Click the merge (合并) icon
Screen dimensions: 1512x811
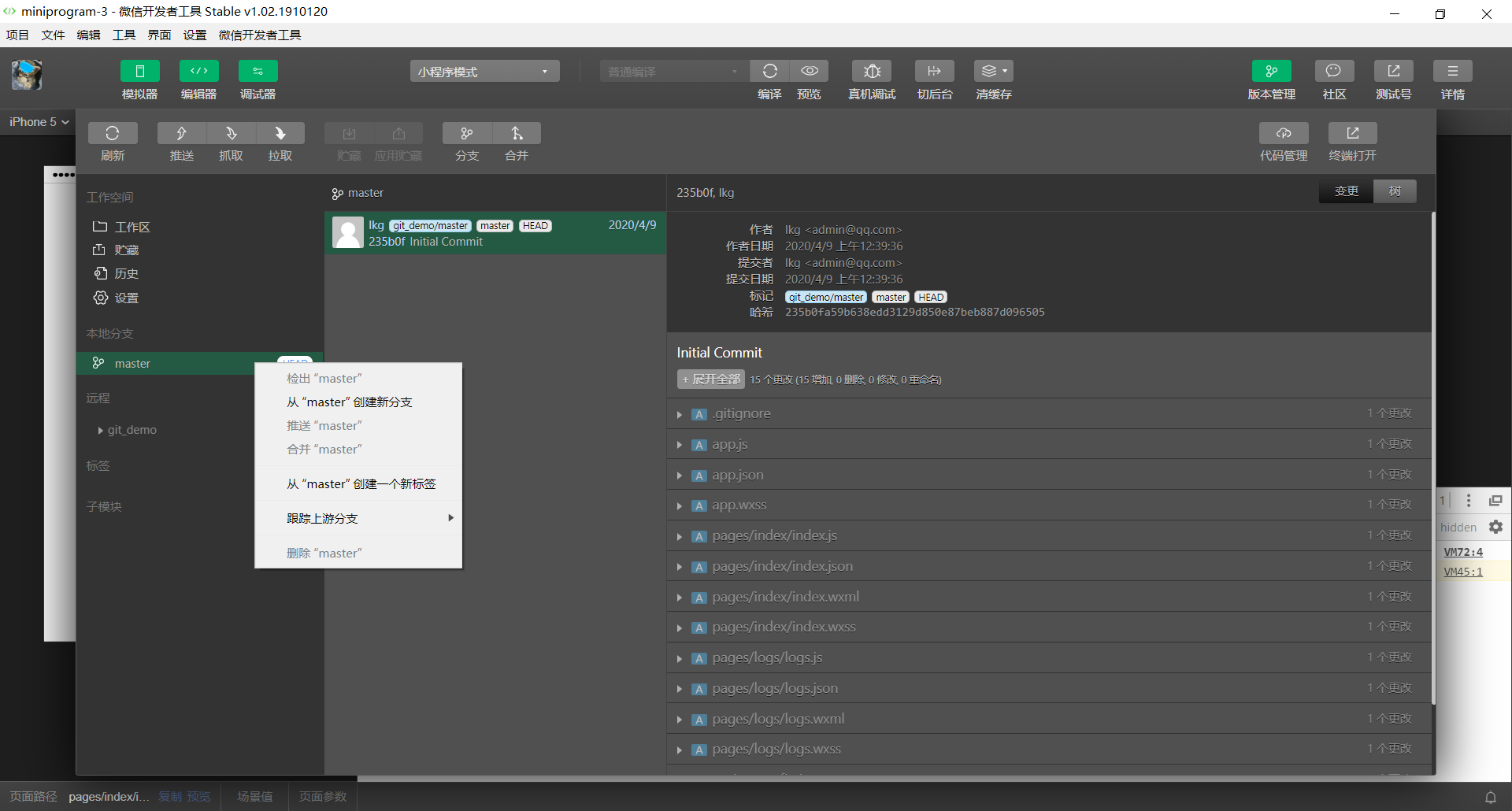517,133
